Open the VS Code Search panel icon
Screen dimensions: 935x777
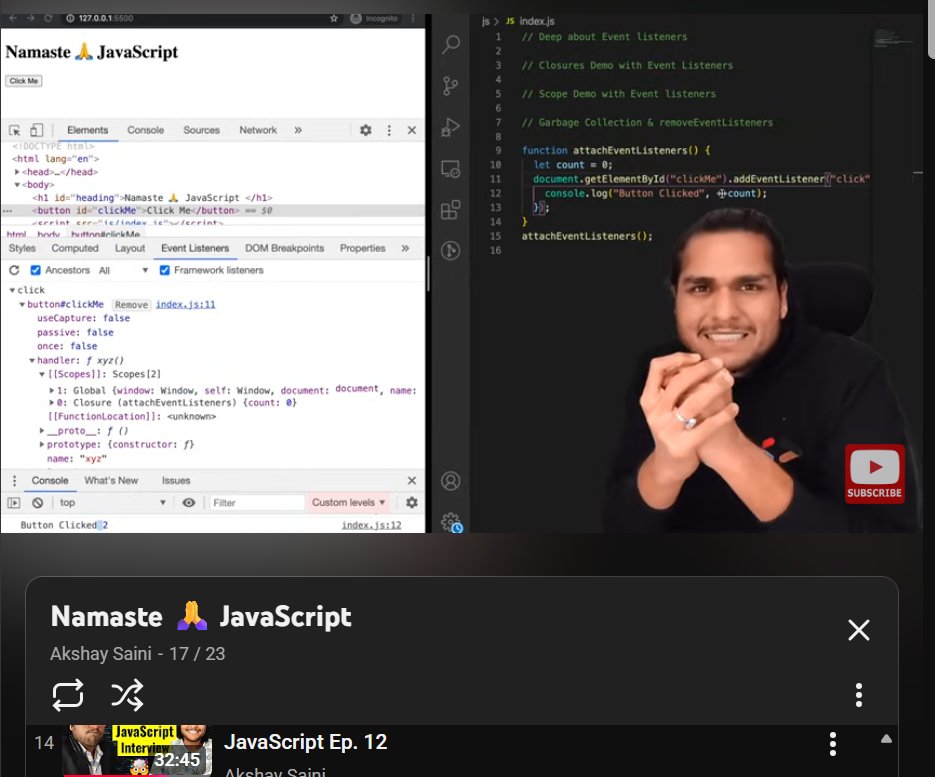(451, 44)
